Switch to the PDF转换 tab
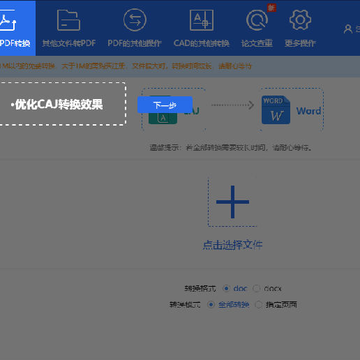 [x=17, y=28]
